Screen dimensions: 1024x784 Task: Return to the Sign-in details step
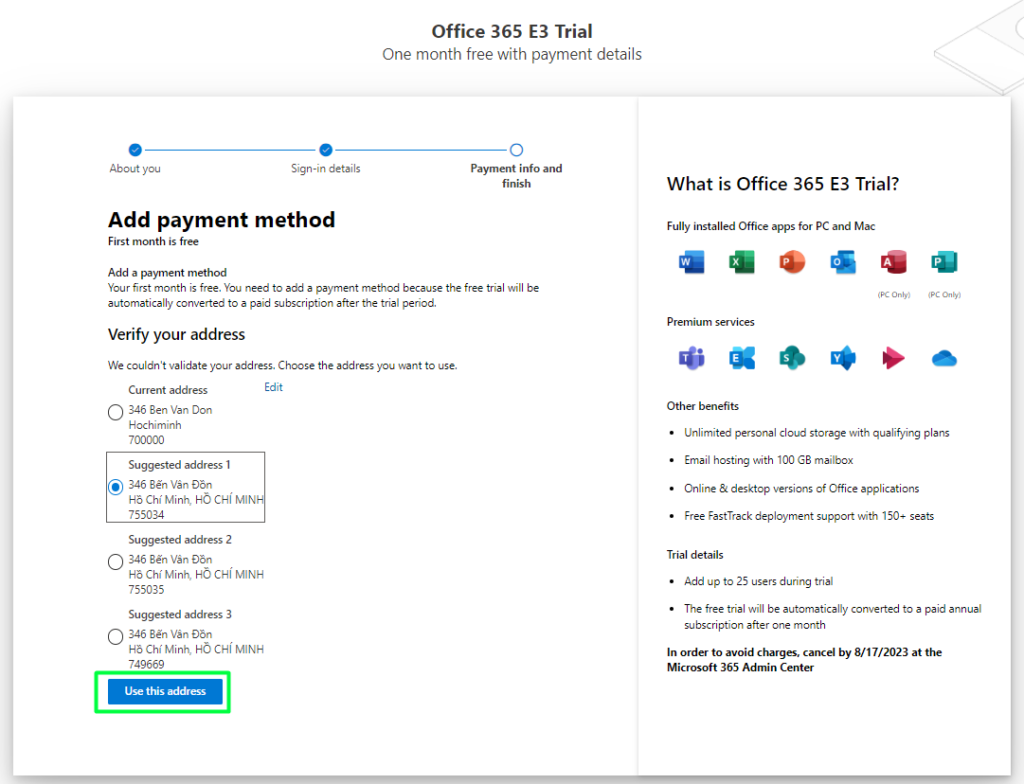pyautogui.click(x=326, y=151)
